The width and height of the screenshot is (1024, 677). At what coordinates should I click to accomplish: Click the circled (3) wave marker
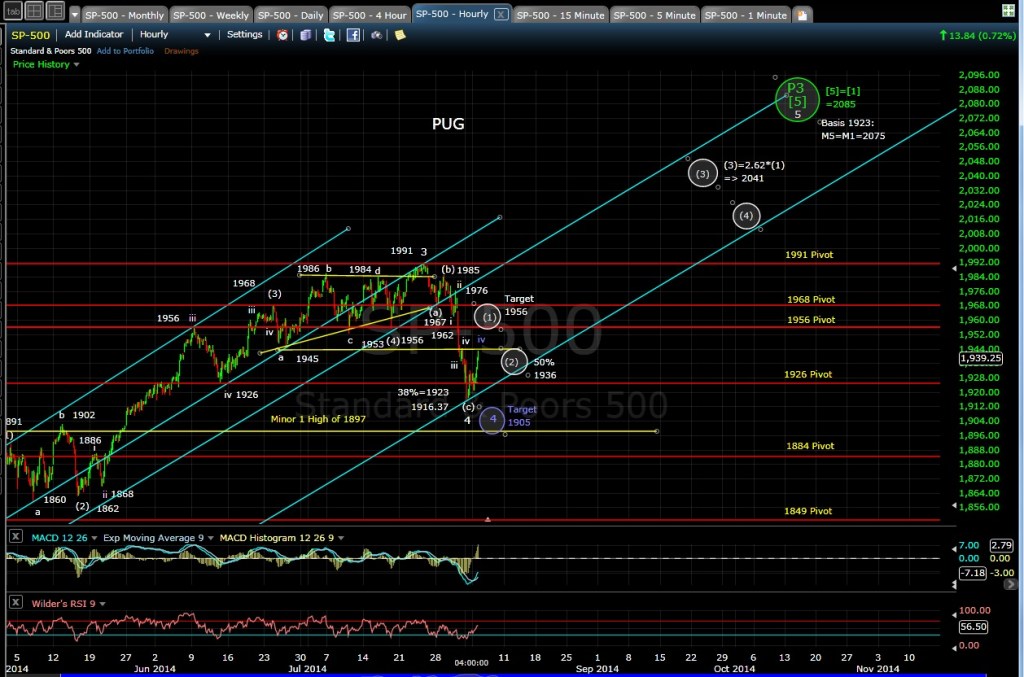(703, 174)
